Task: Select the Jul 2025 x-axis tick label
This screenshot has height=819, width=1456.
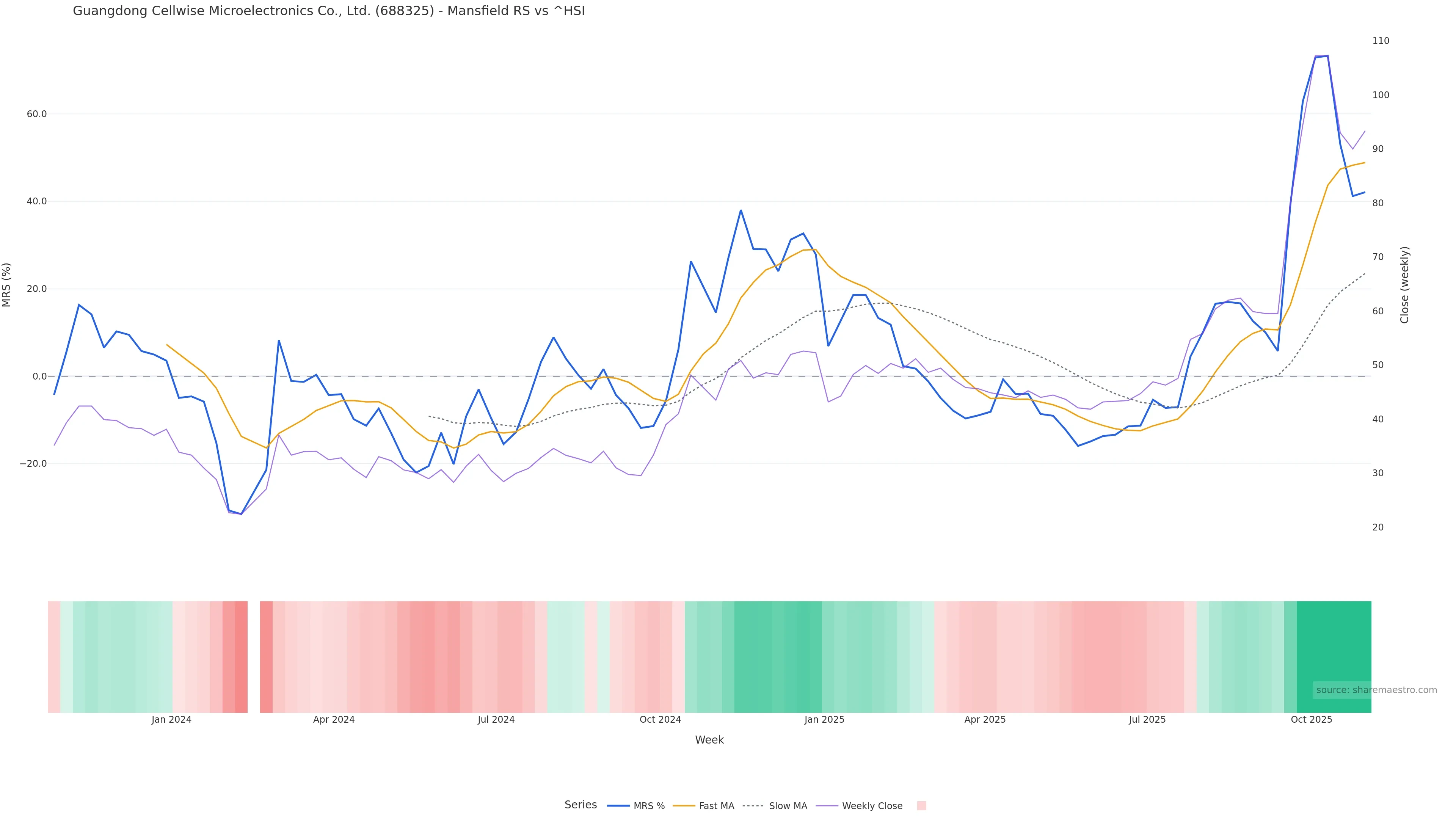Action: pyautogui.click(x=1147, y=720)
